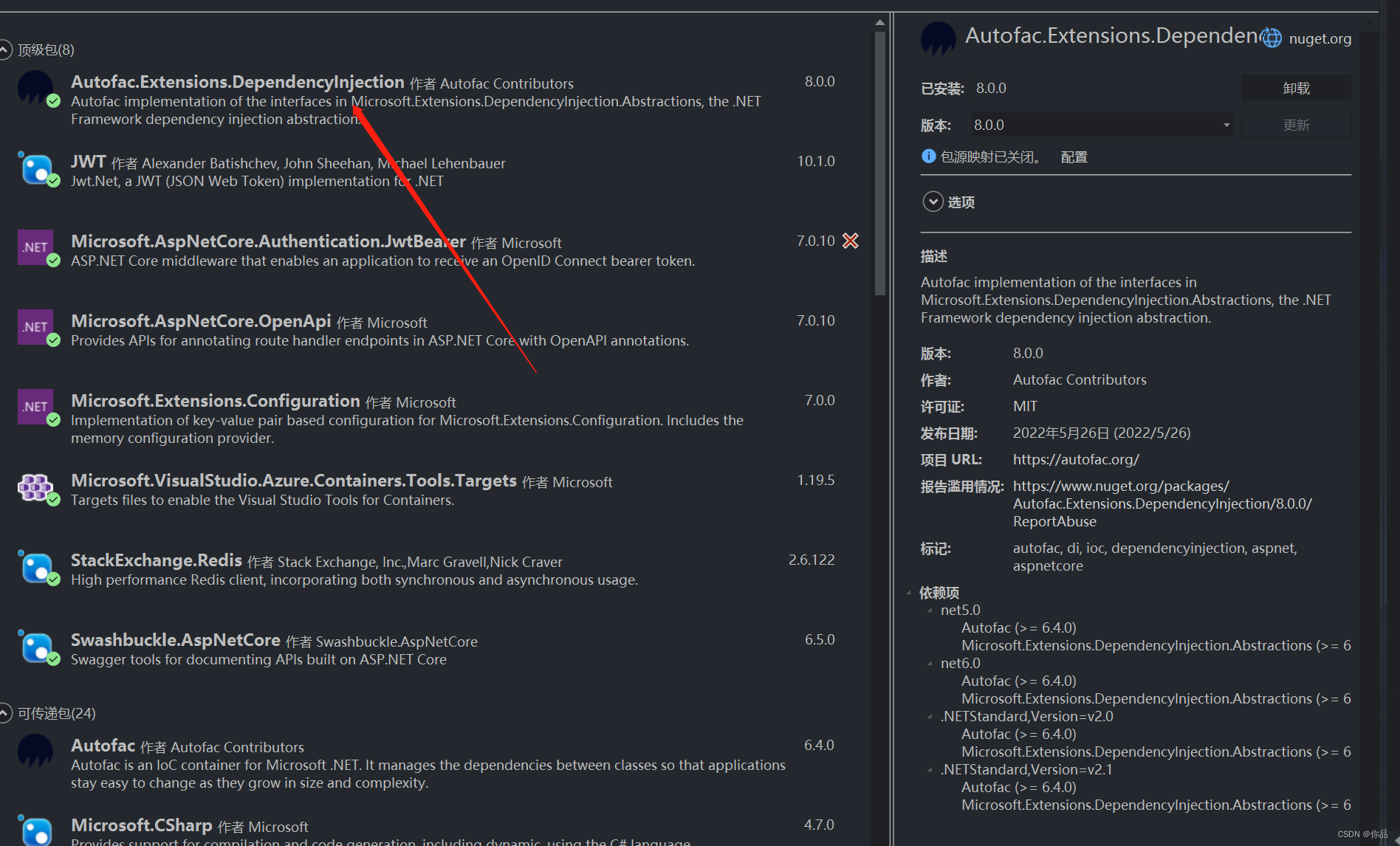1400x846 pixels.
Task: Click the 2.6.122 version of StackExchange.Redis
Action: click(811, 560)
